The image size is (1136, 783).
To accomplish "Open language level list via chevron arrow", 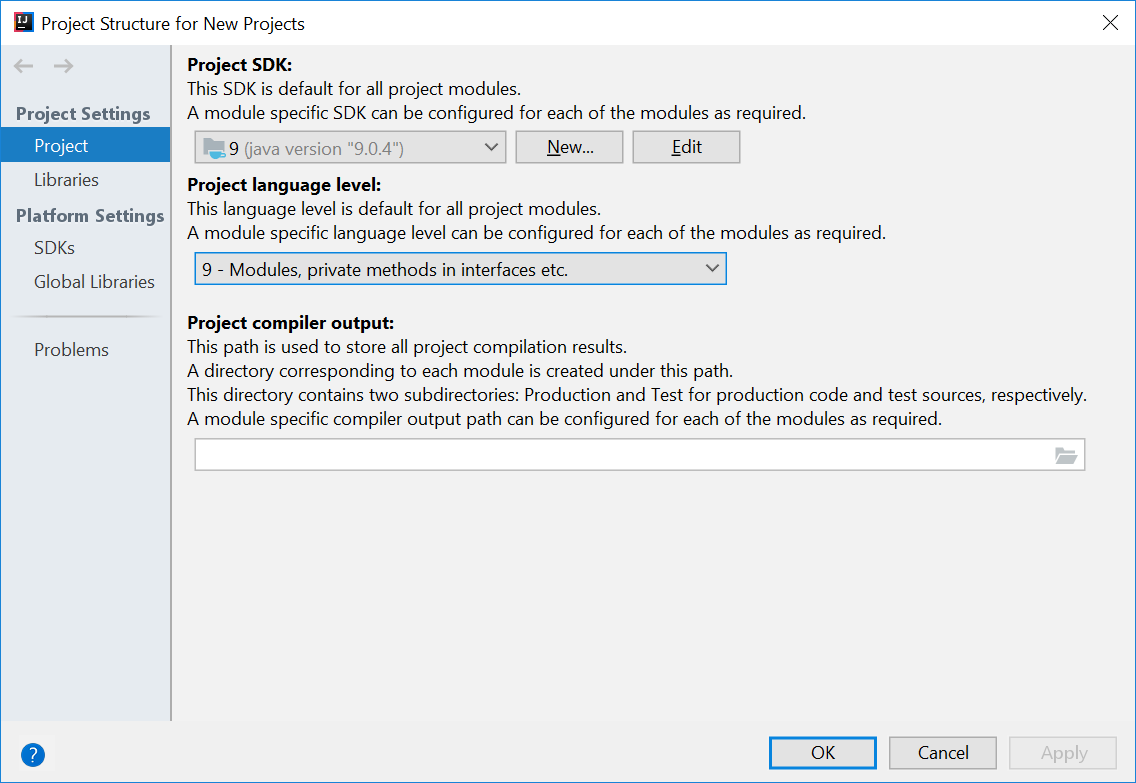I will tap(712, 268).
